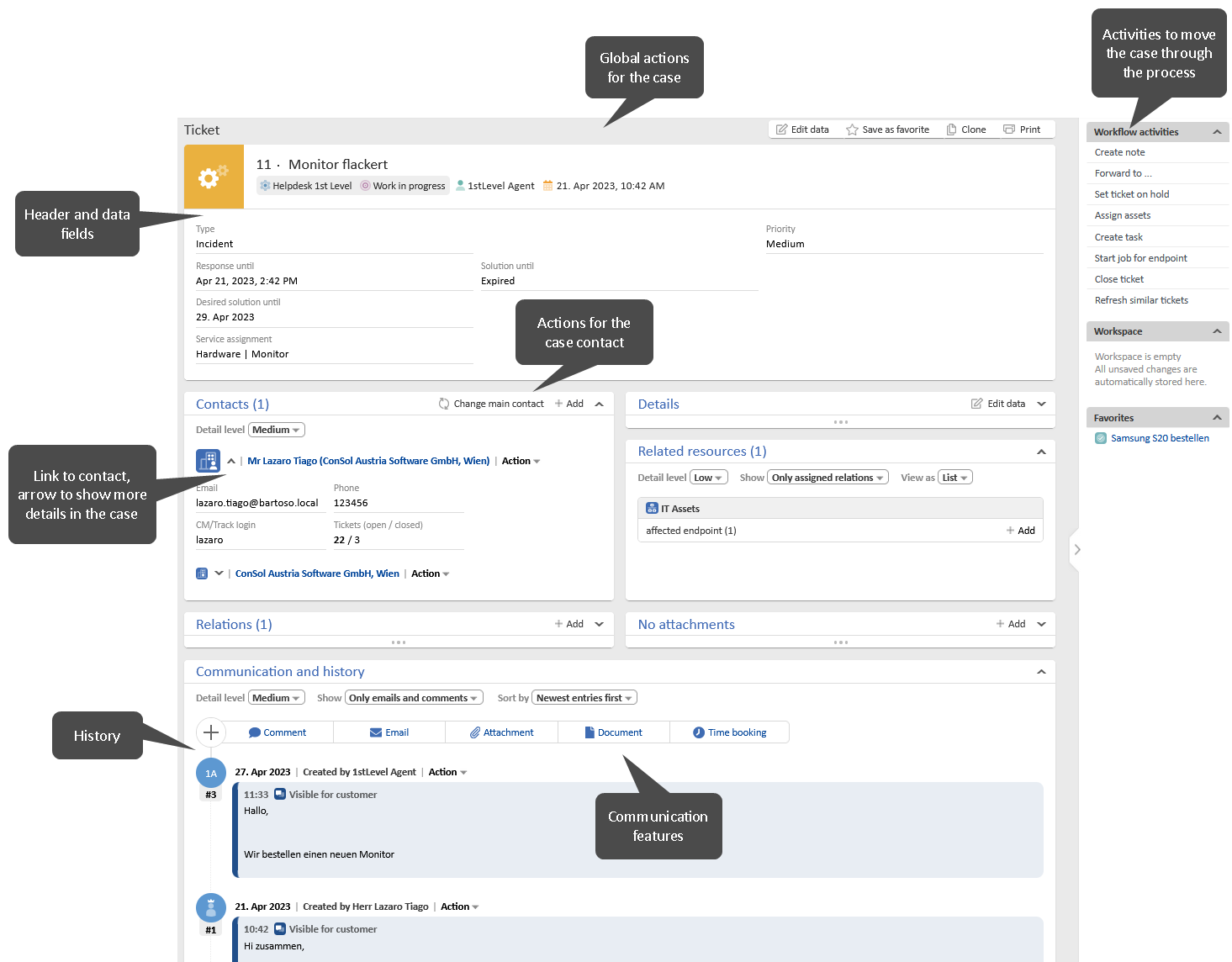Collapse the Workflow activities panel
Screen dimensions: 1232x962
pos(1217,132)
